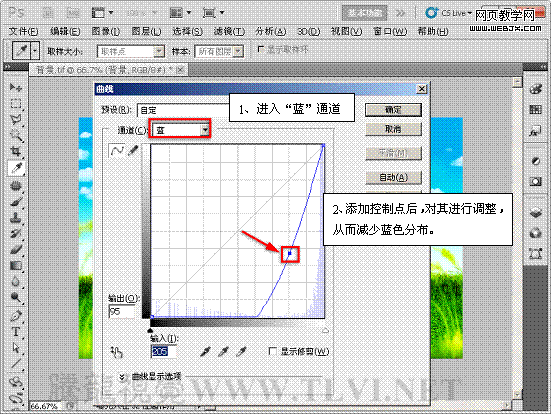Viewport: 551px width, 414px height.
Task: Click the 输出(O) value field
Action: [122, 311]
